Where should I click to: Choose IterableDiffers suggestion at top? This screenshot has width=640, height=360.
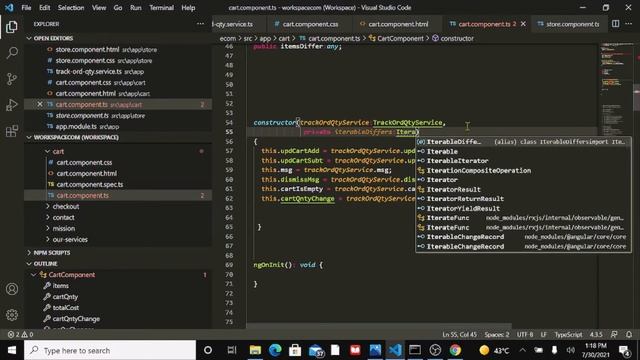[x=523, y=142]
